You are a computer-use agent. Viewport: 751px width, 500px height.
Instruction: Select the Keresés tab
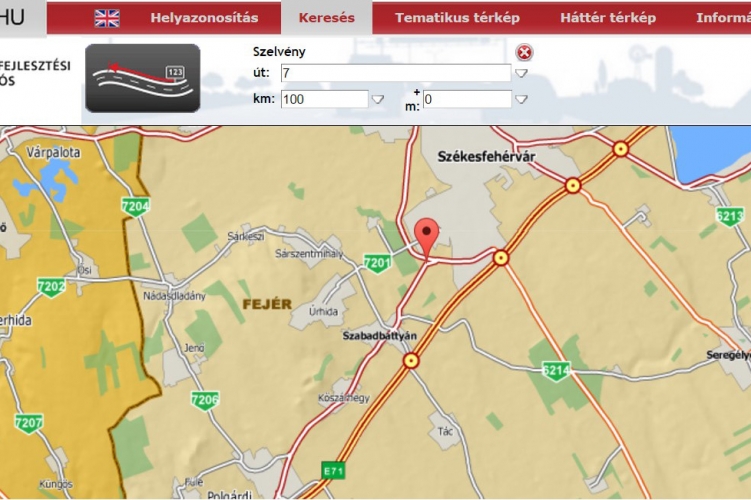(x=327, y=18)
